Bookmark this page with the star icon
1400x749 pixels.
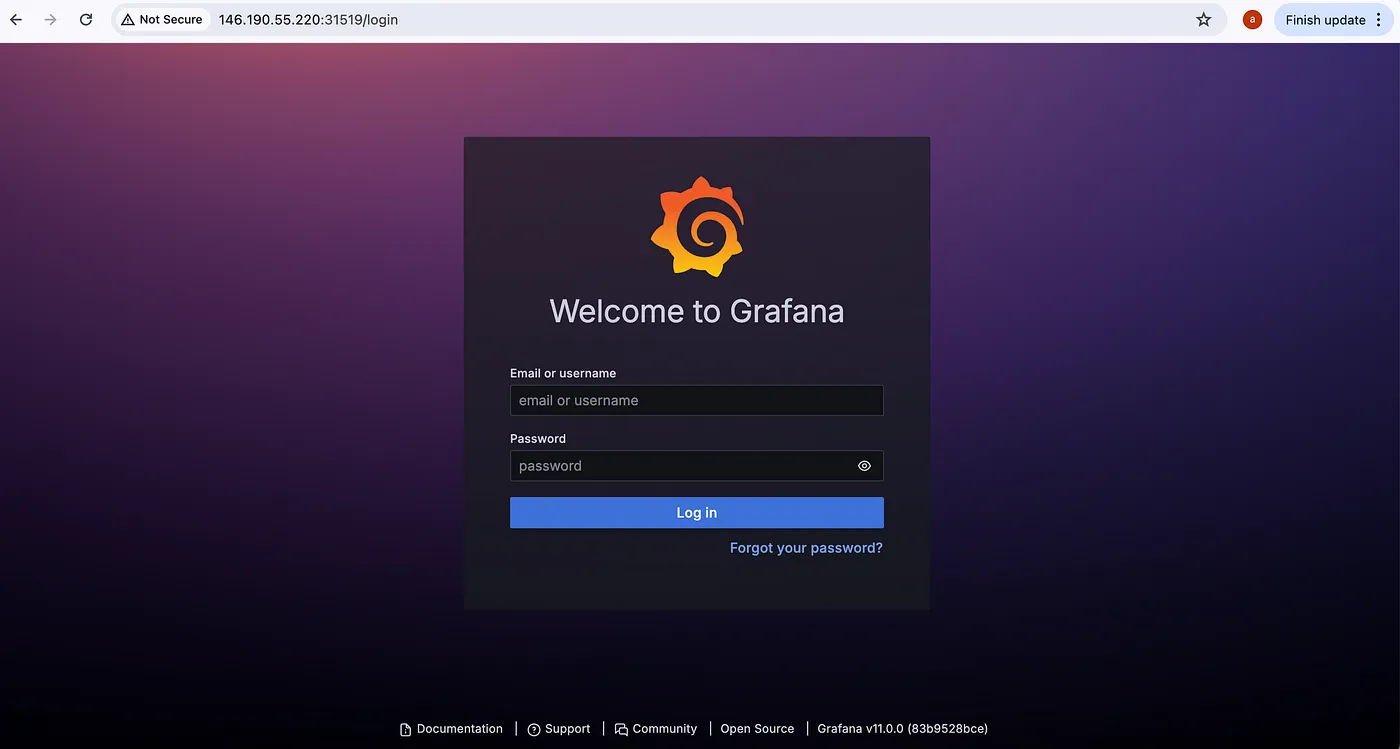click(1204, 20)
